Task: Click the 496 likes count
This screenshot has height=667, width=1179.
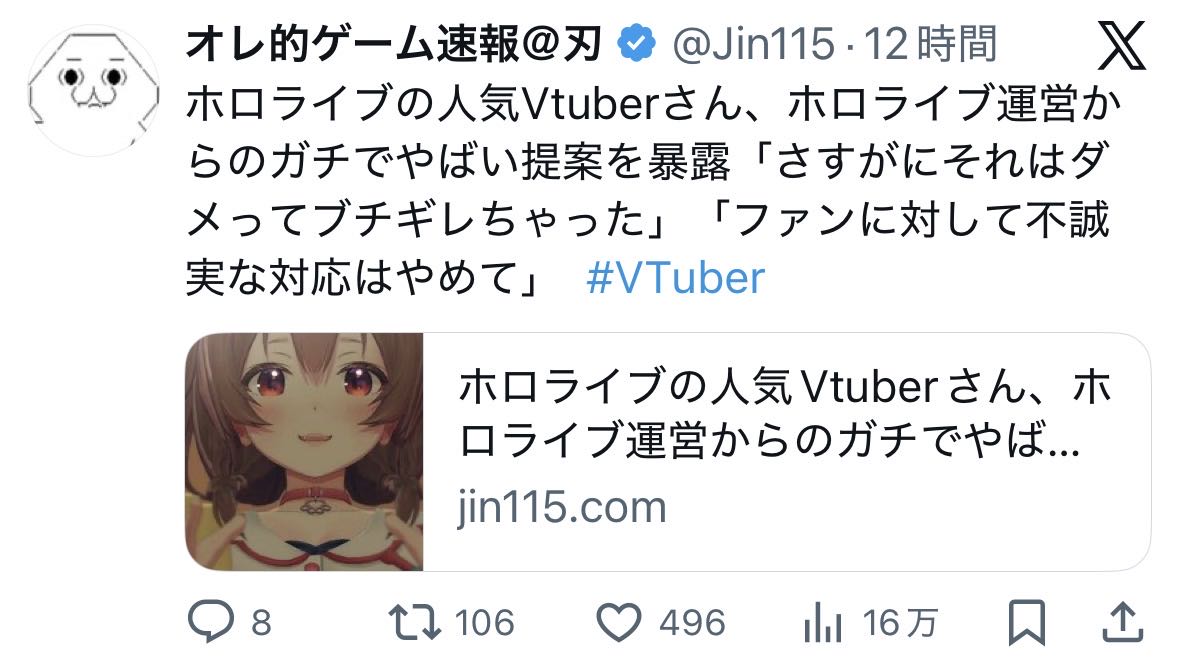Action: 693,623
